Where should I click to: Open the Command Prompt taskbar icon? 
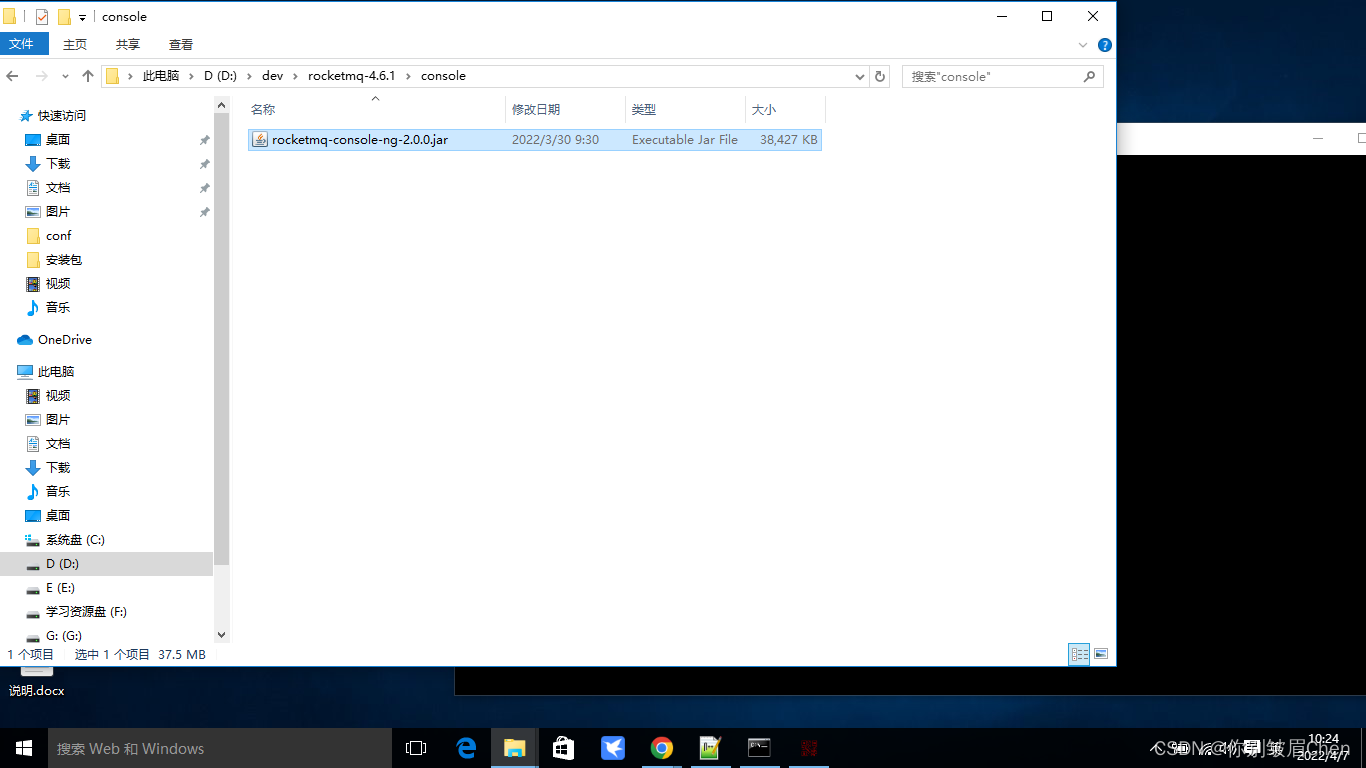tap(759, 748)
